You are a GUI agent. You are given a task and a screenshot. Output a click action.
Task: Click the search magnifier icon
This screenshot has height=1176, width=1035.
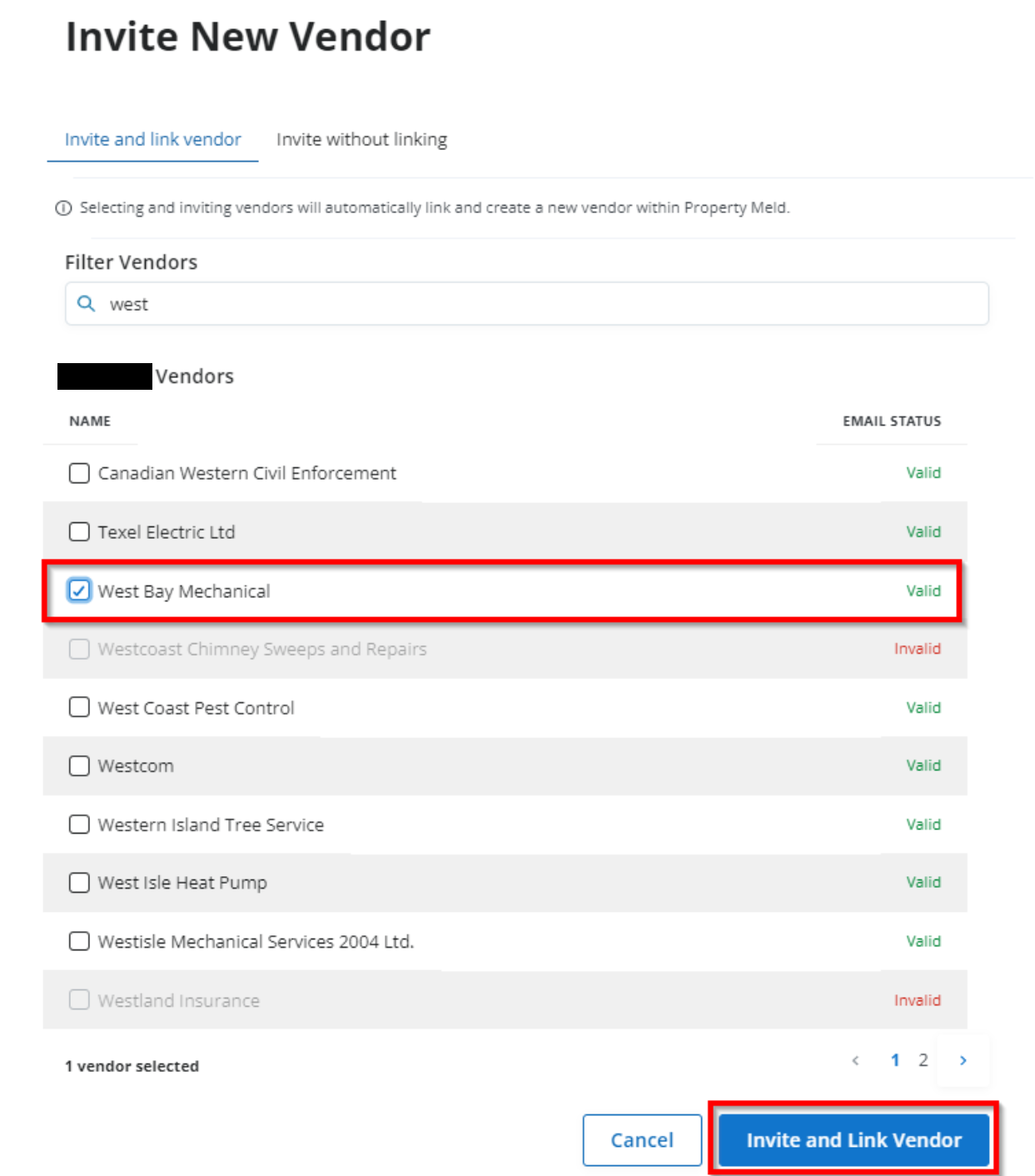coord(87,303)
